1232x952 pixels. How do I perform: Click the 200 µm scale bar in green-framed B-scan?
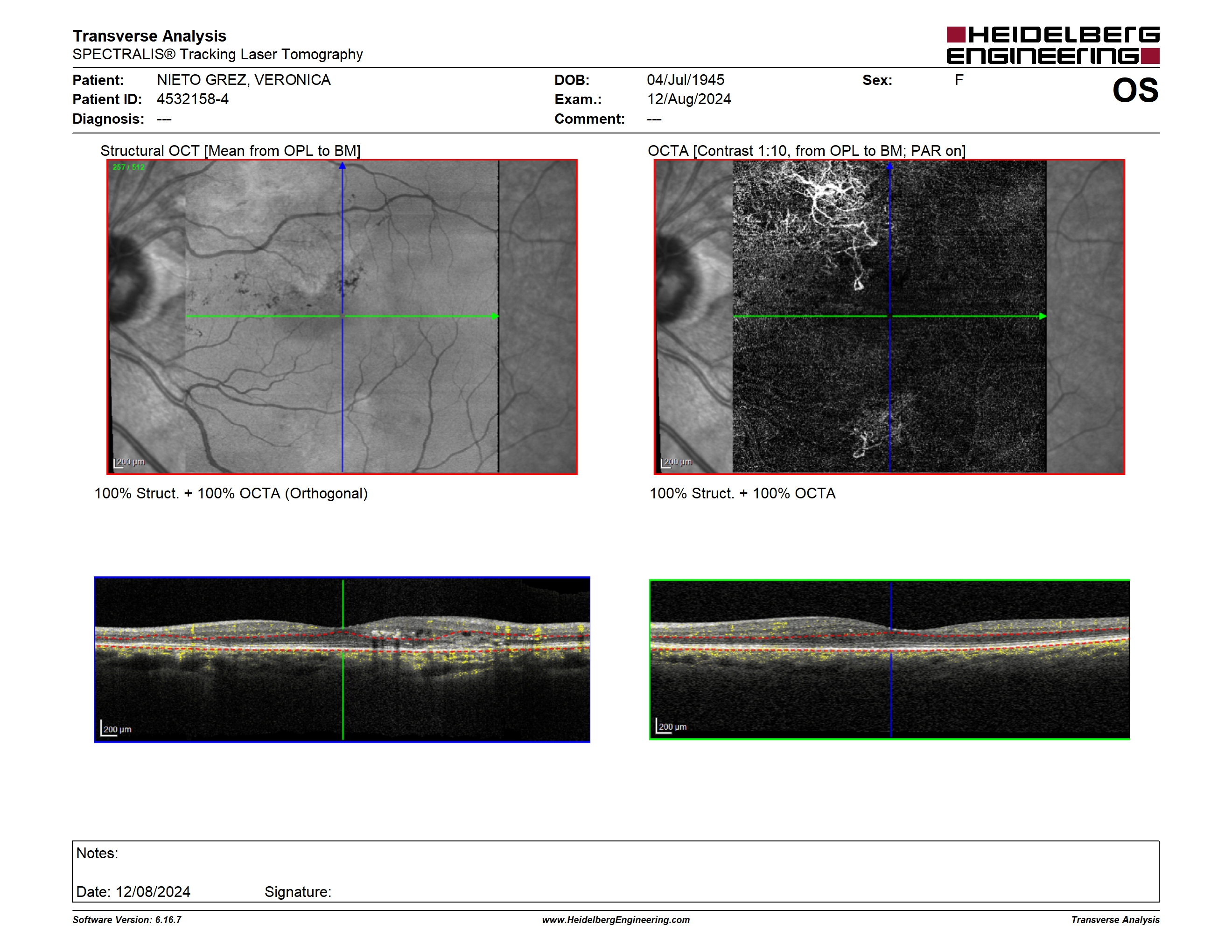(x=671, y=727)
